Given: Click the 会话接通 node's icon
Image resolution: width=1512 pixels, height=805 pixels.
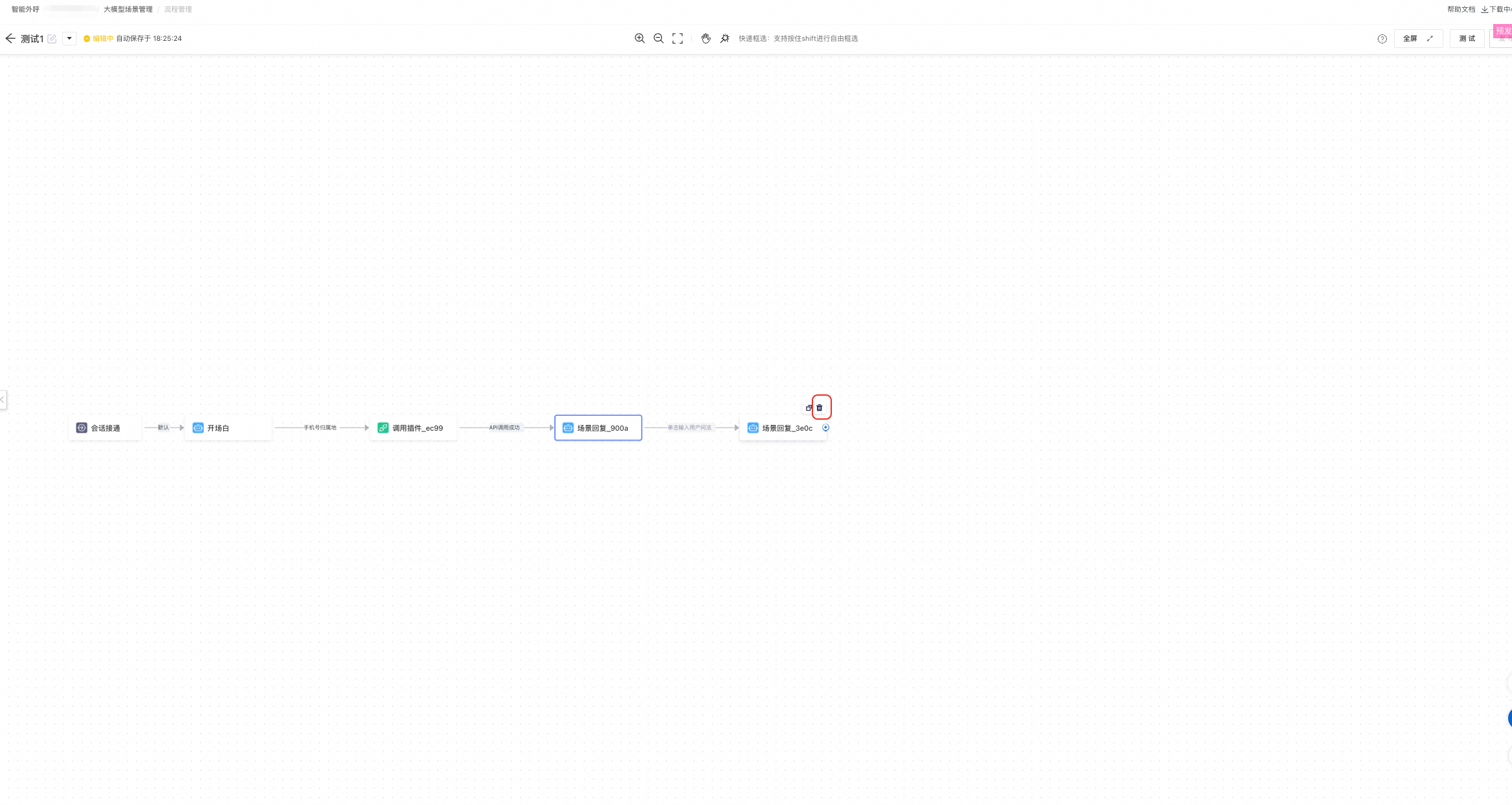Looking at the screenshot, I should coord(82,428).
